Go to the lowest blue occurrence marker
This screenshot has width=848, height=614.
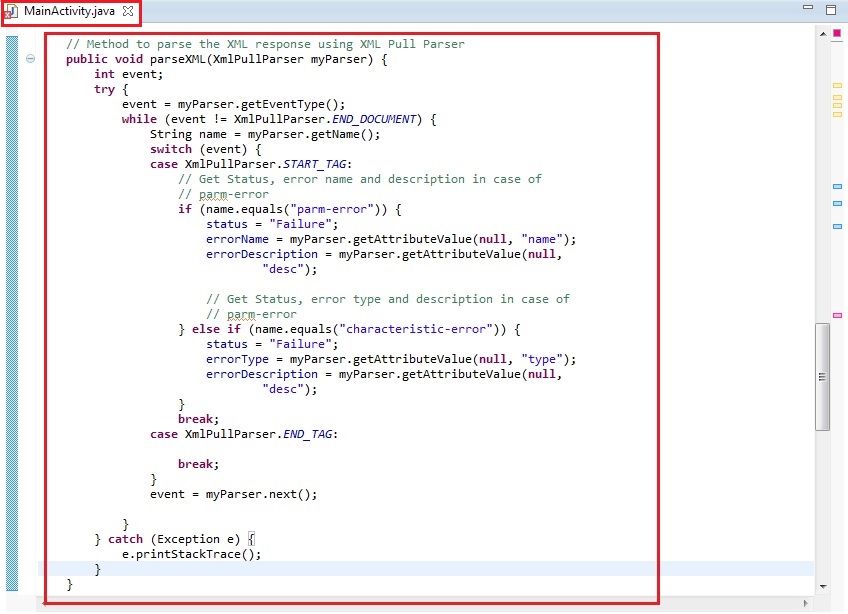(837, 227)
